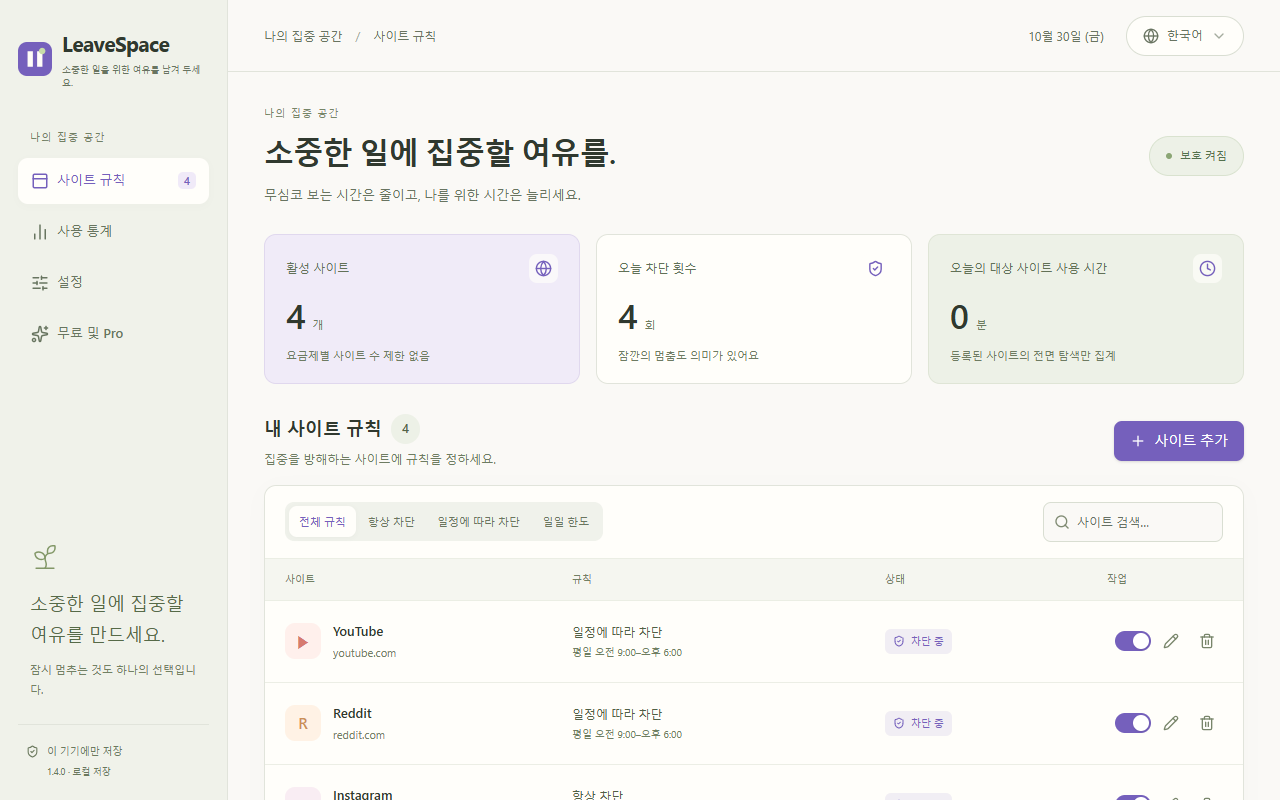Delete the Reddit rule with trash icon
Screen dimensions: 1280x800
tap(1207, 723)
